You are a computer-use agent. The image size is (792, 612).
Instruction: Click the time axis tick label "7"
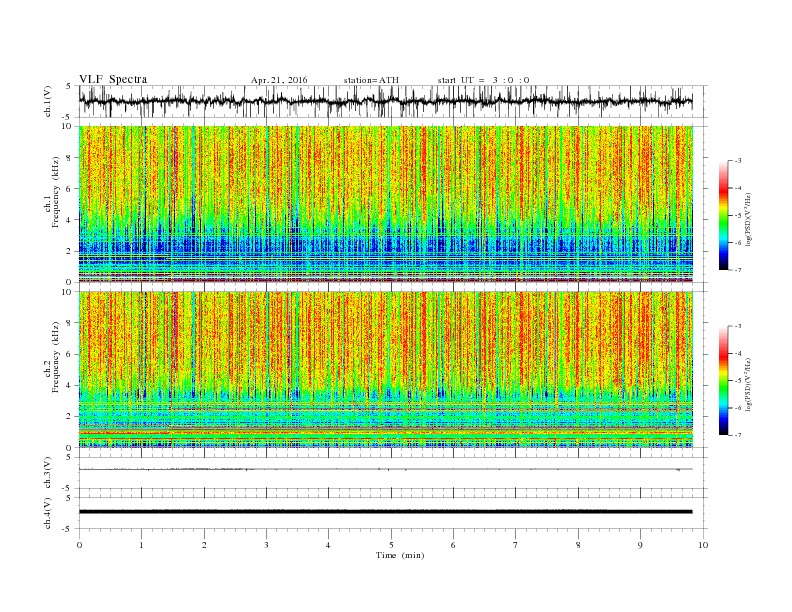[x=516, y=545]
